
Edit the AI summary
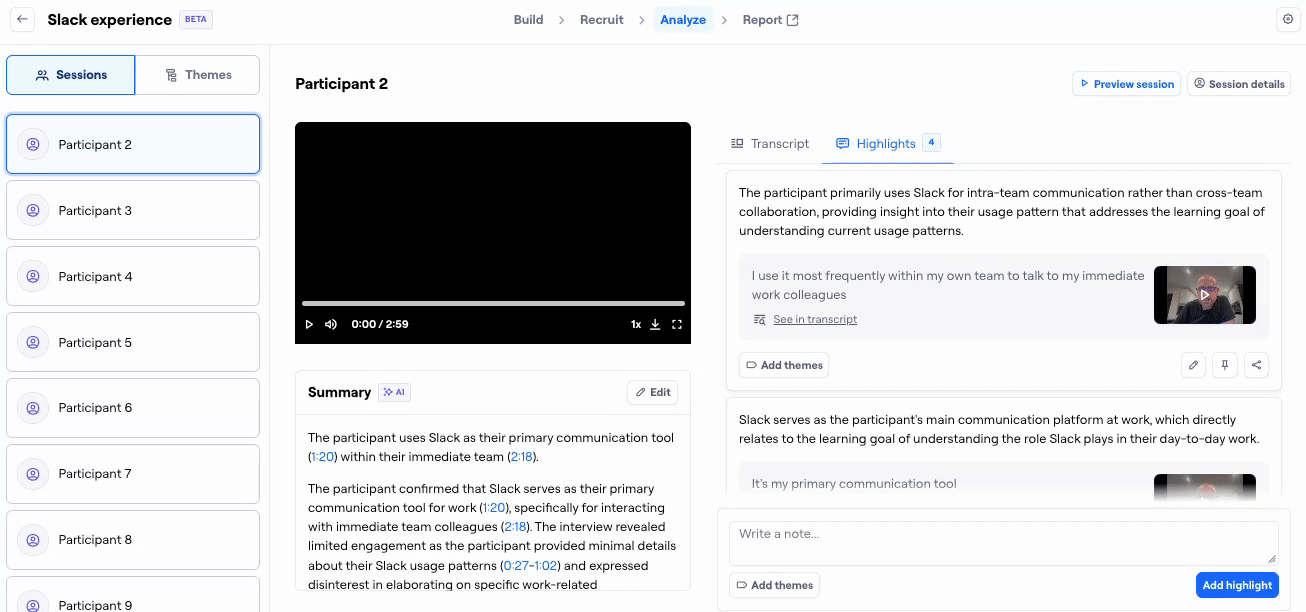coord(652,392)
